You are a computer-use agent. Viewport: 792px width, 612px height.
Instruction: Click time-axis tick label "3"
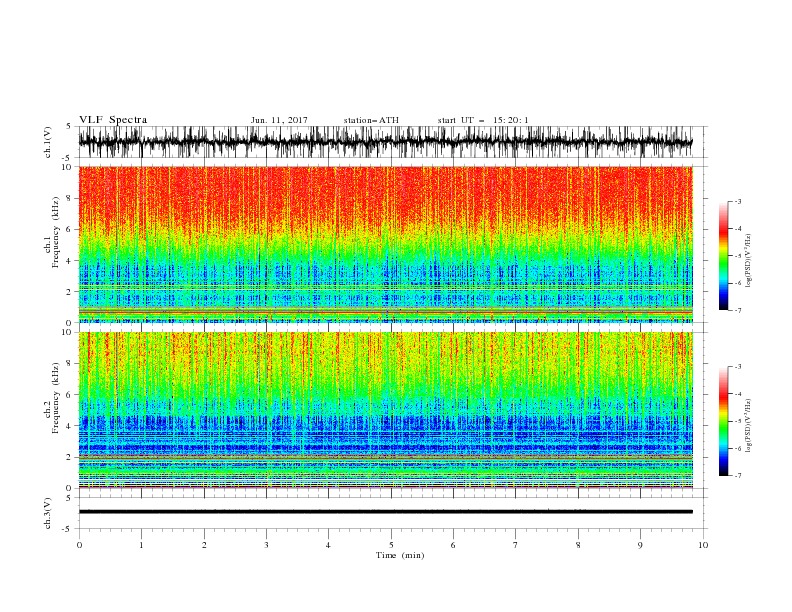[x=266, y=545]
